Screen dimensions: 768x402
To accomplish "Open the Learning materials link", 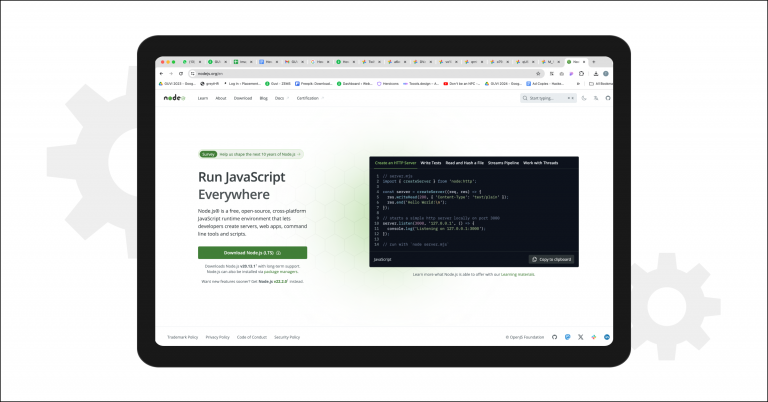I will [517, 274].
